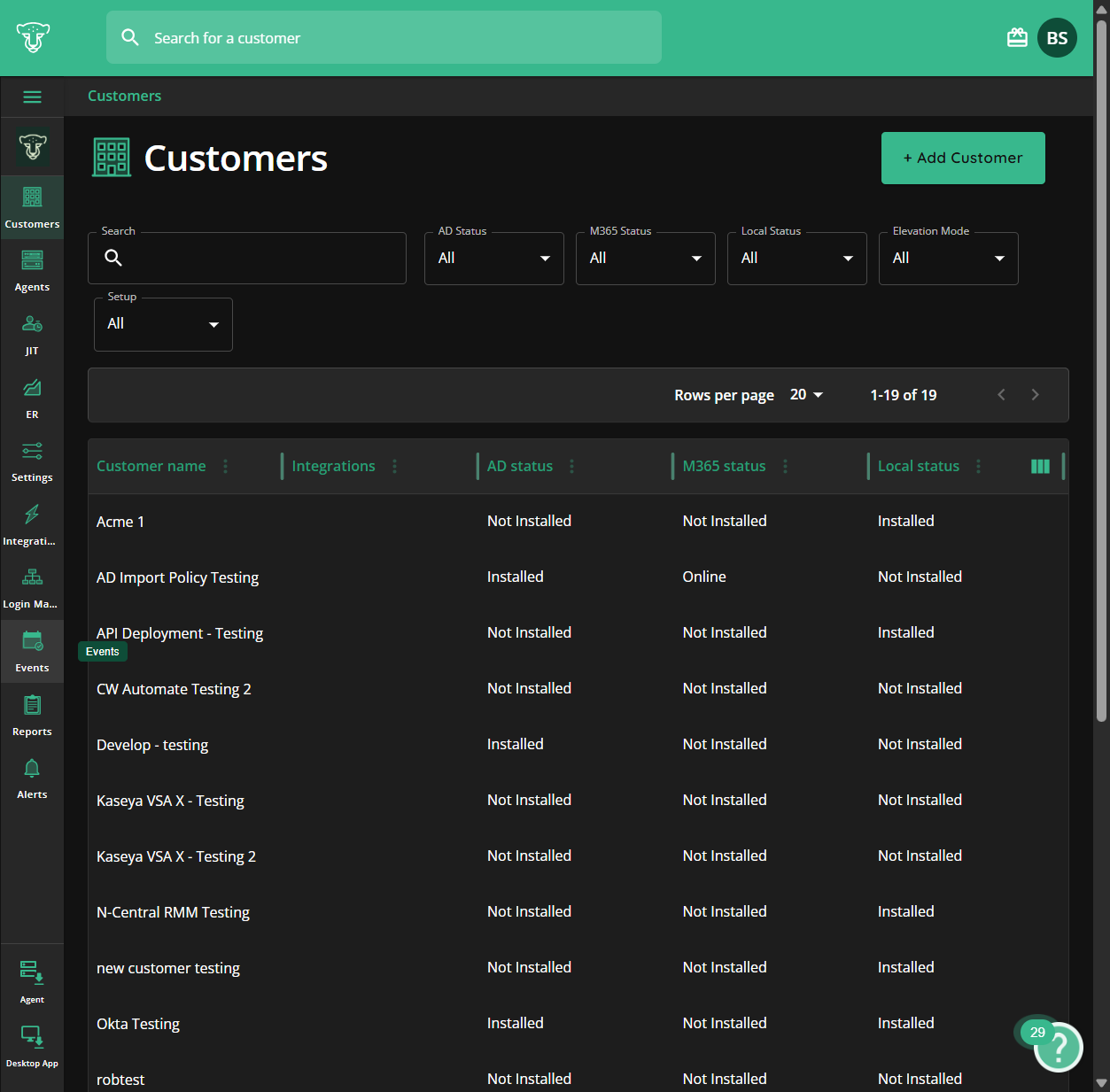Open Integrations in the sidebar
Viewport: 1110px width, 1092px height.
(x=32, y=524)
